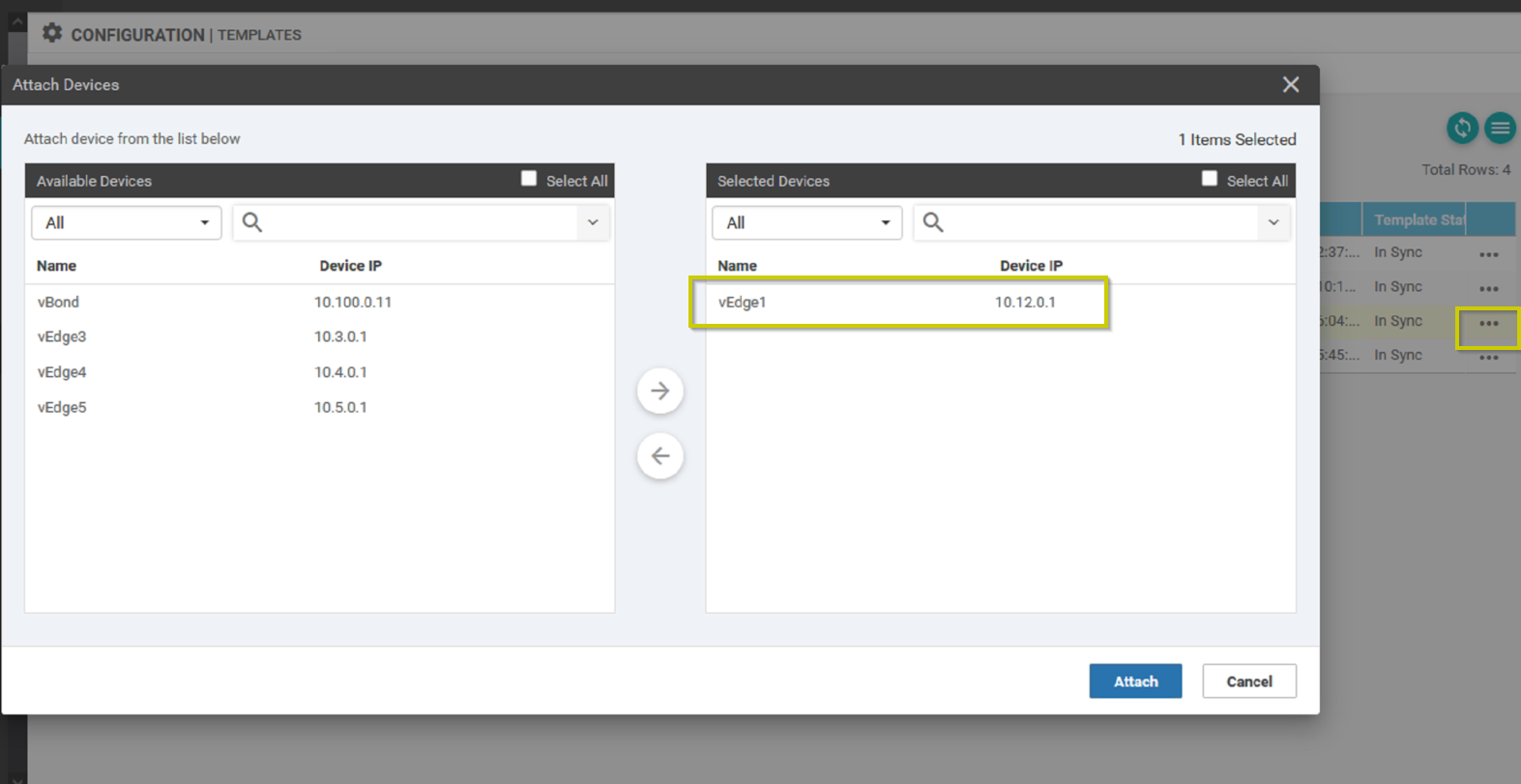
Task: Open more actions for 2:37 template row
Action: pyautogui.click(x=1489, y=255)
